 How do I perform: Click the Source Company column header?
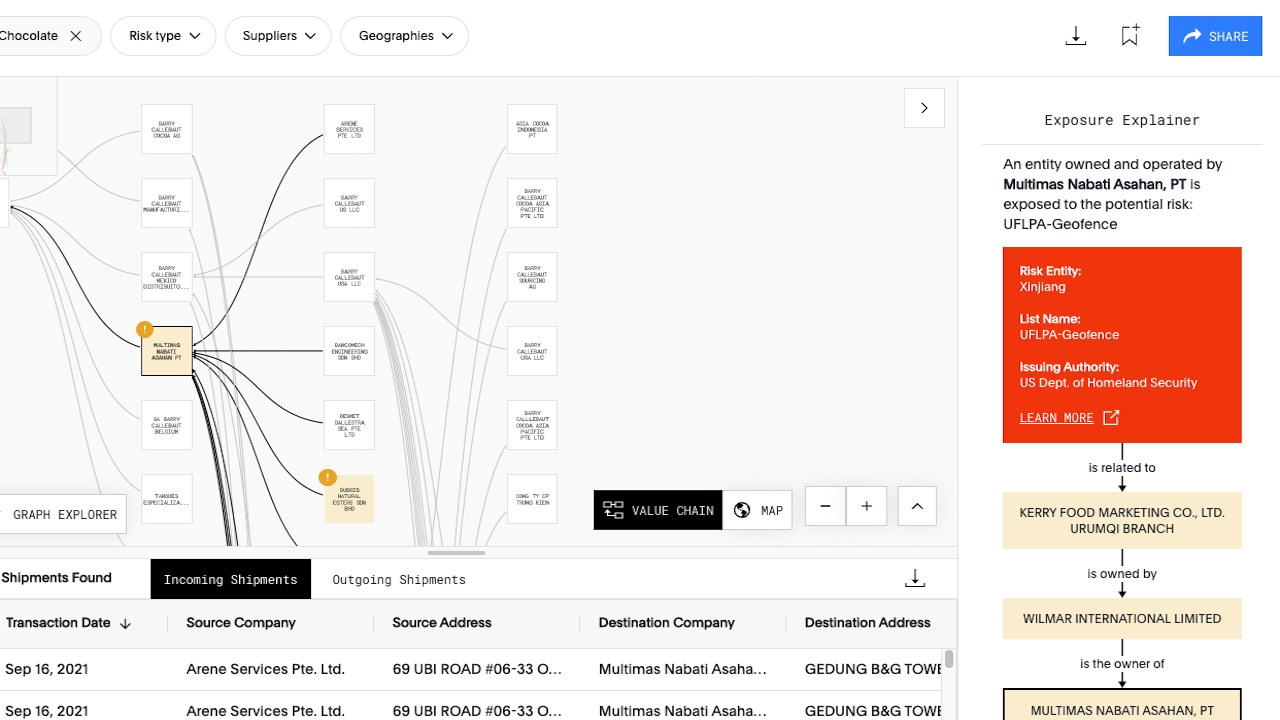pyautogui.click(x=240, y=622)
